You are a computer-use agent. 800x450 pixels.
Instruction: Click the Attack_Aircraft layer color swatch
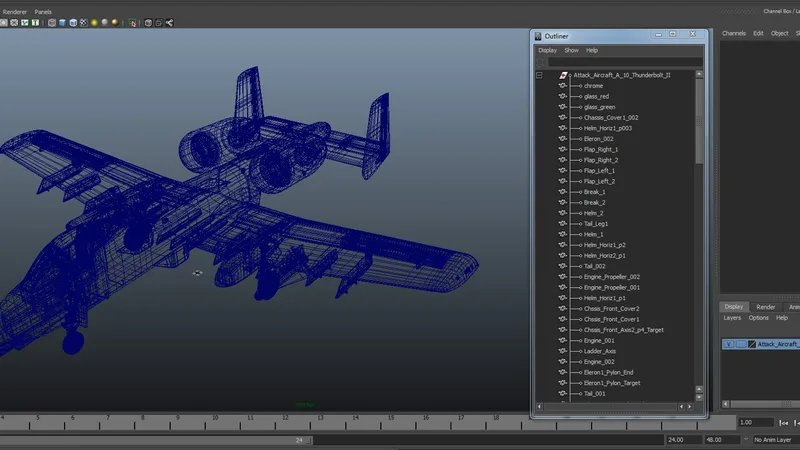pyautogui.click(x=752, y=344)
